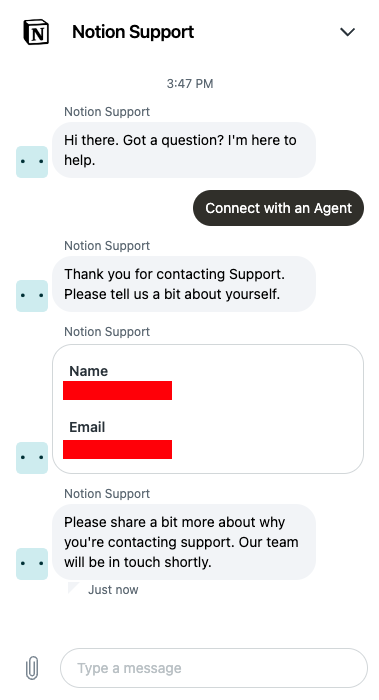Click the Notion logo icon

[x=36, y=32]
